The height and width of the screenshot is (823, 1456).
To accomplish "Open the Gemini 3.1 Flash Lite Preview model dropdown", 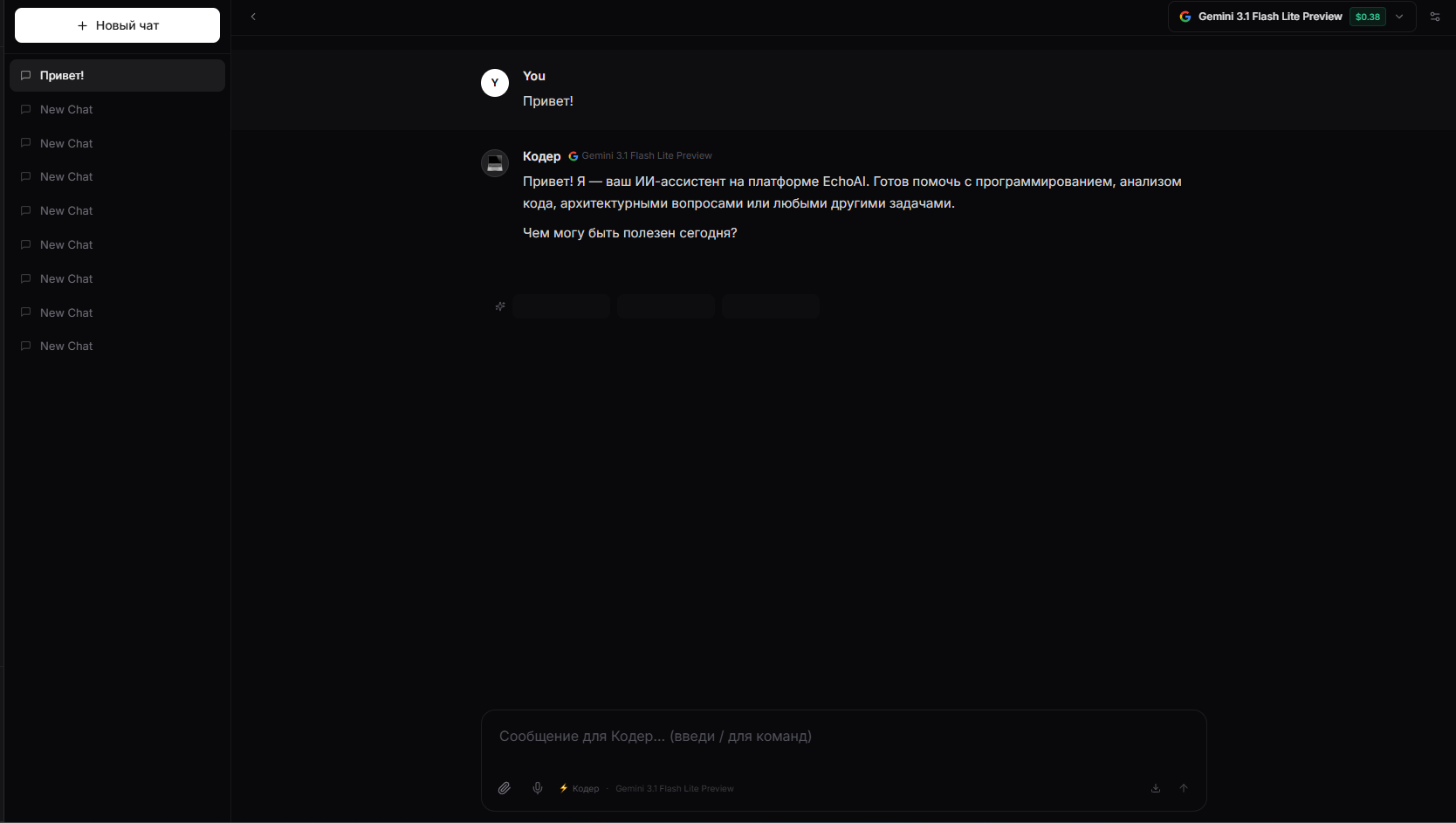I will 1269,17.
